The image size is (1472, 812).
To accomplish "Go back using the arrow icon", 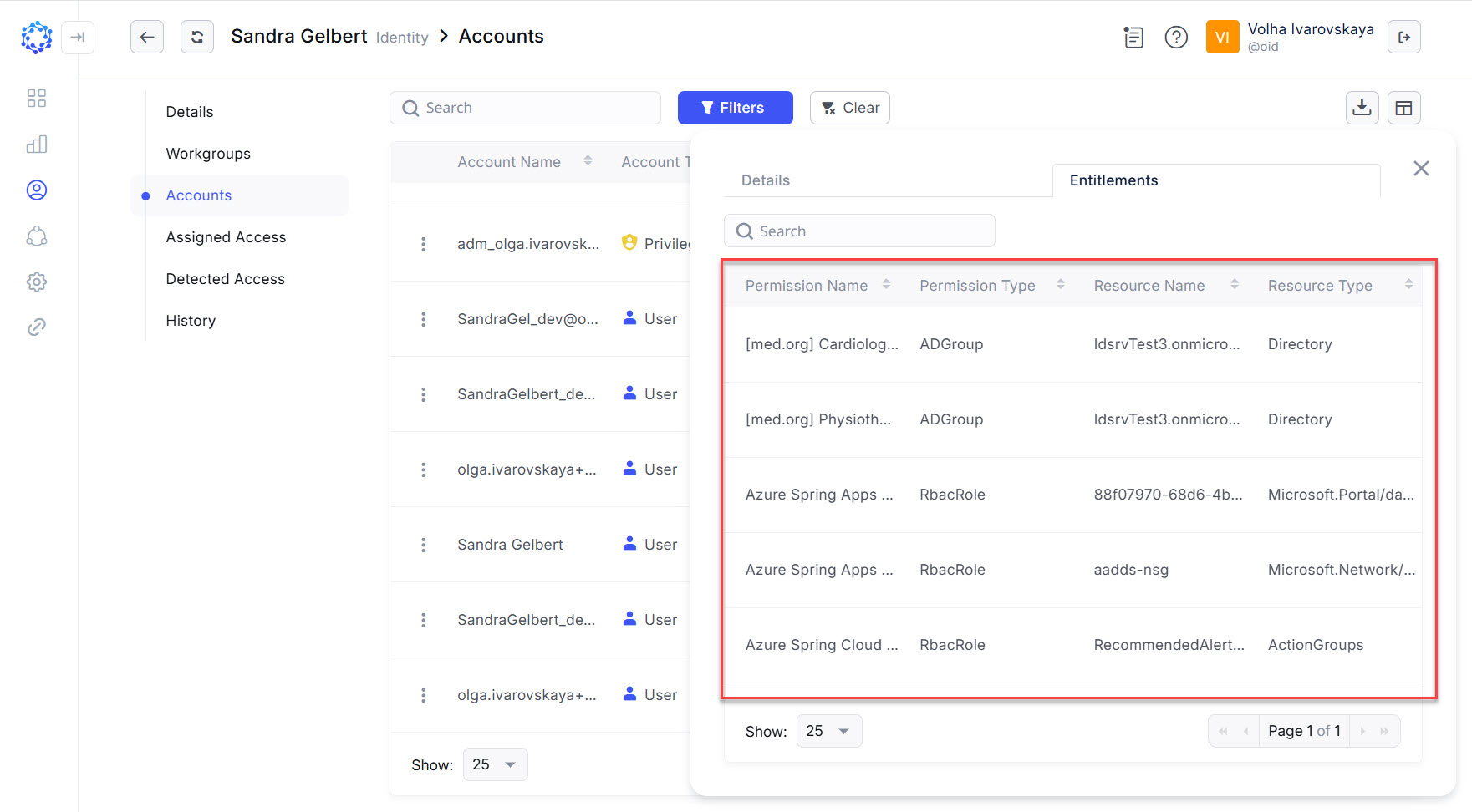I will point(147,37).
